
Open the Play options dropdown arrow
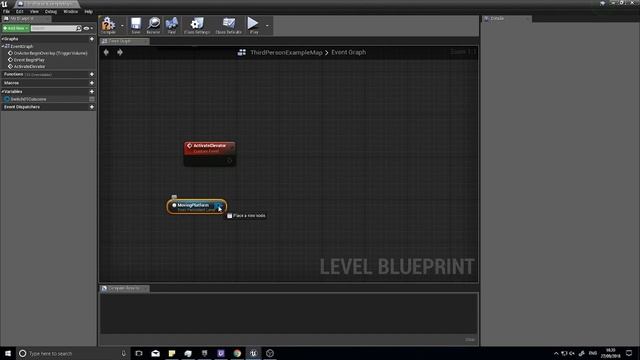(x=267, y=26)
